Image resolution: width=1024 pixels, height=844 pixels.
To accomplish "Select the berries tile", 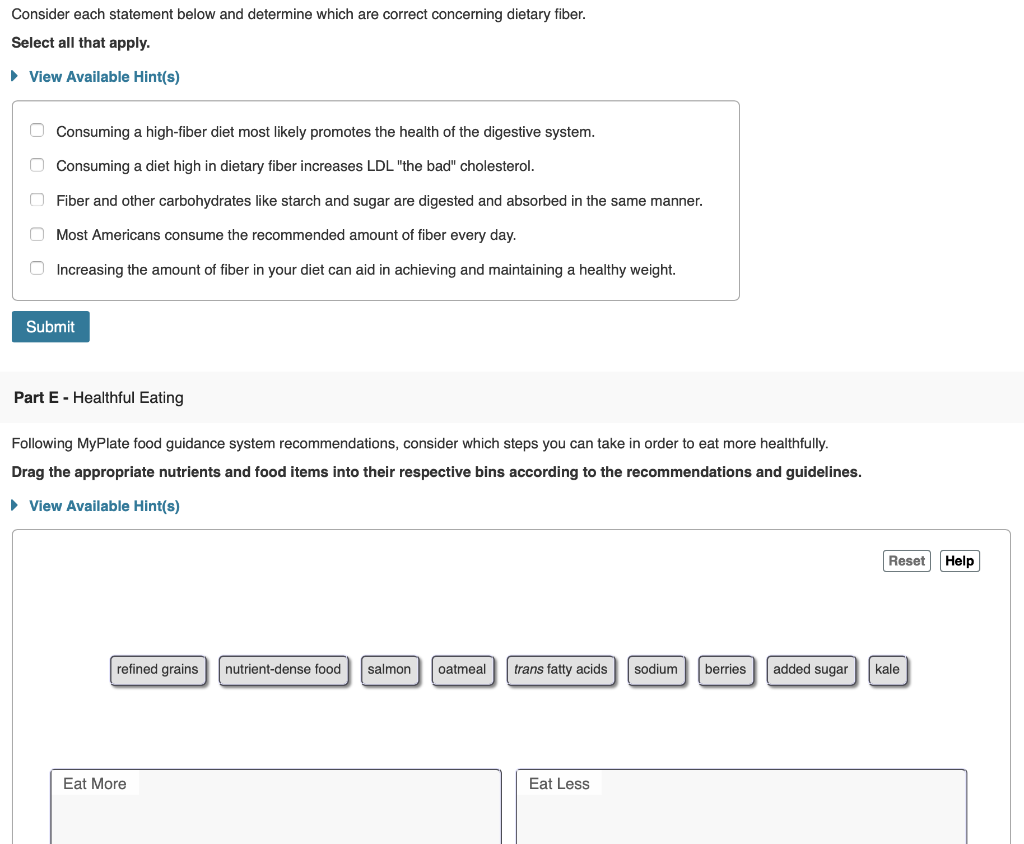I will (726, 669).
